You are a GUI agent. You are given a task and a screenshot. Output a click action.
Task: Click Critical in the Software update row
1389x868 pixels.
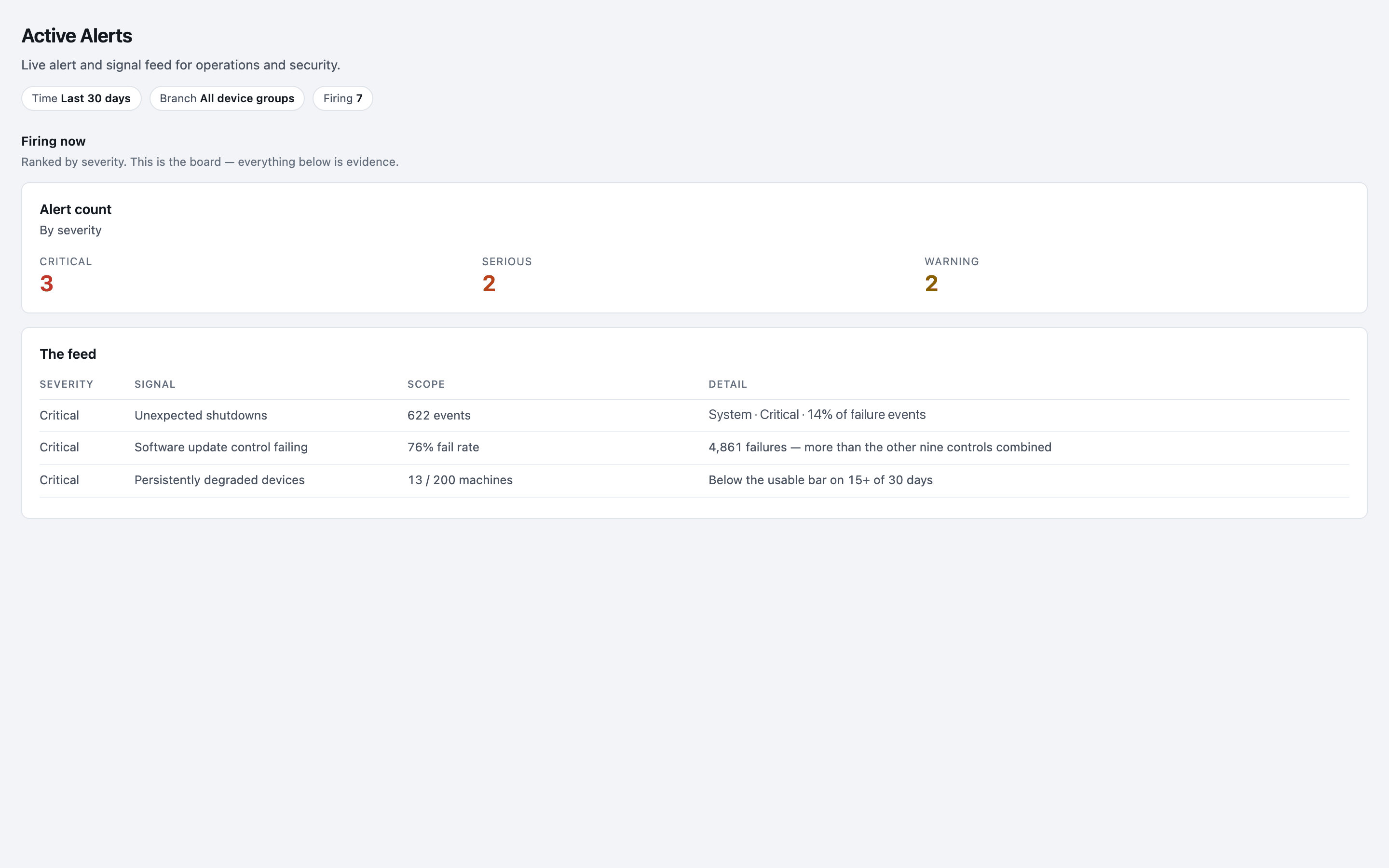click(59, 447)
